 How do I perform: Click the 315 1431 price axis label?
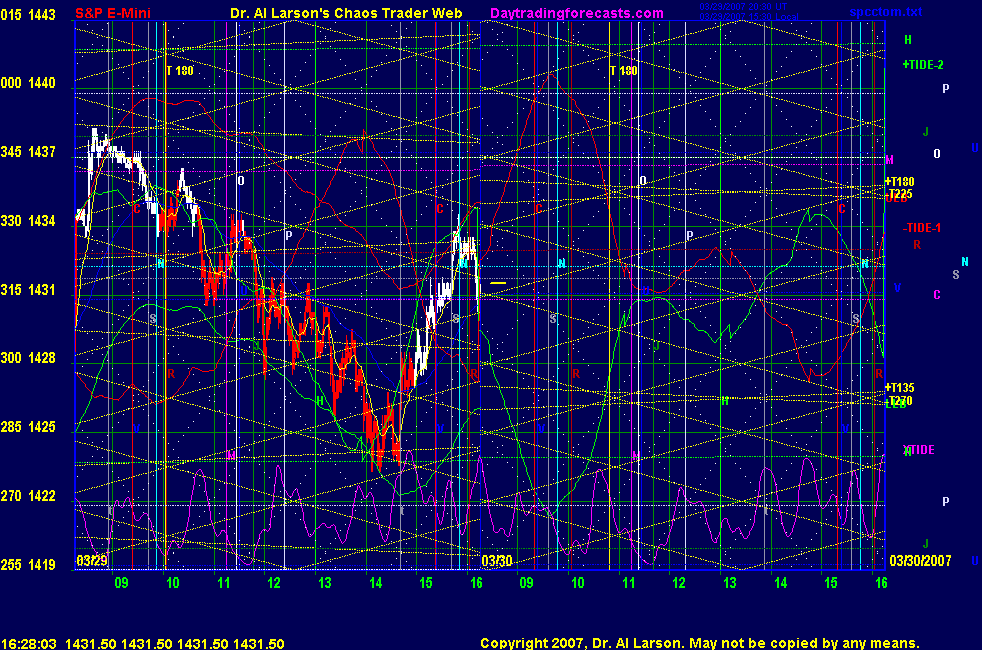(28, 289)
